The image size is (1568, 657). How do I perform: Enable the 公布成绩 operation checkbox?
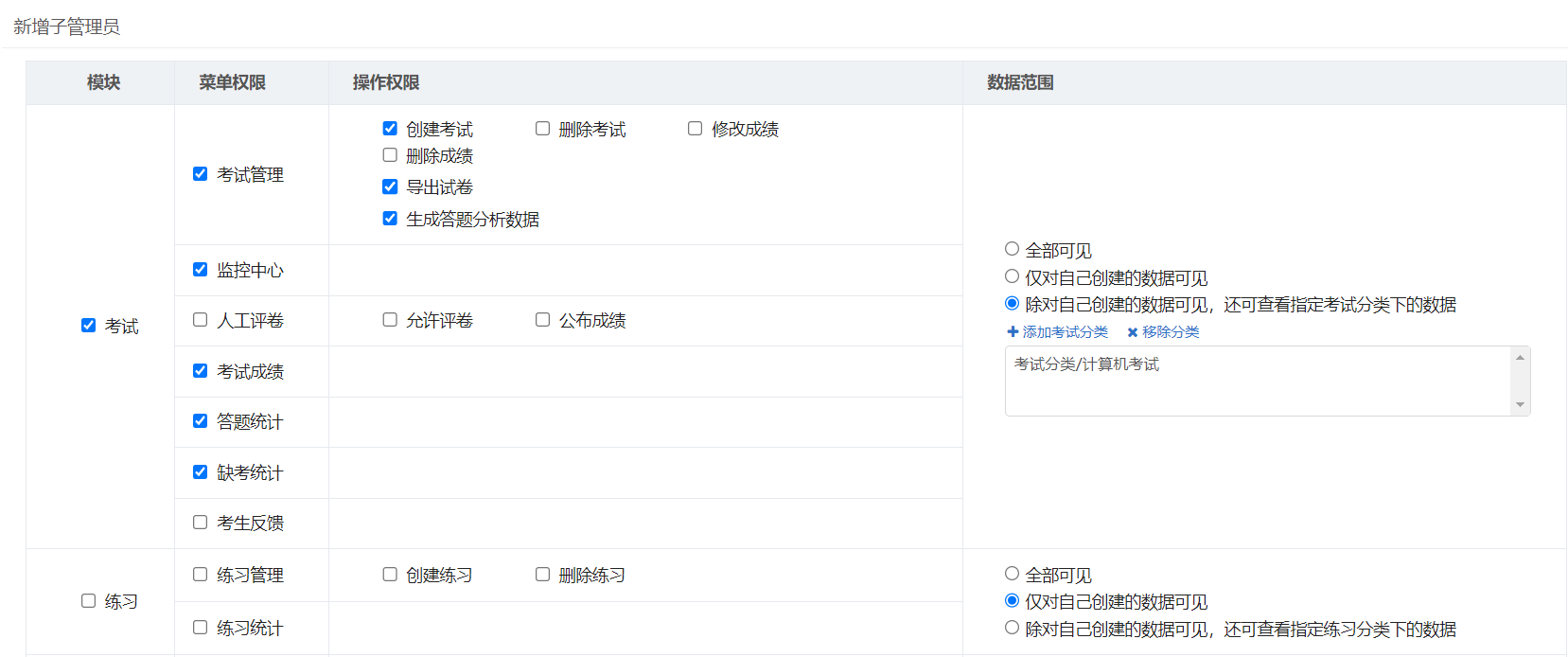pyautogui.click(x=542, y=320)
